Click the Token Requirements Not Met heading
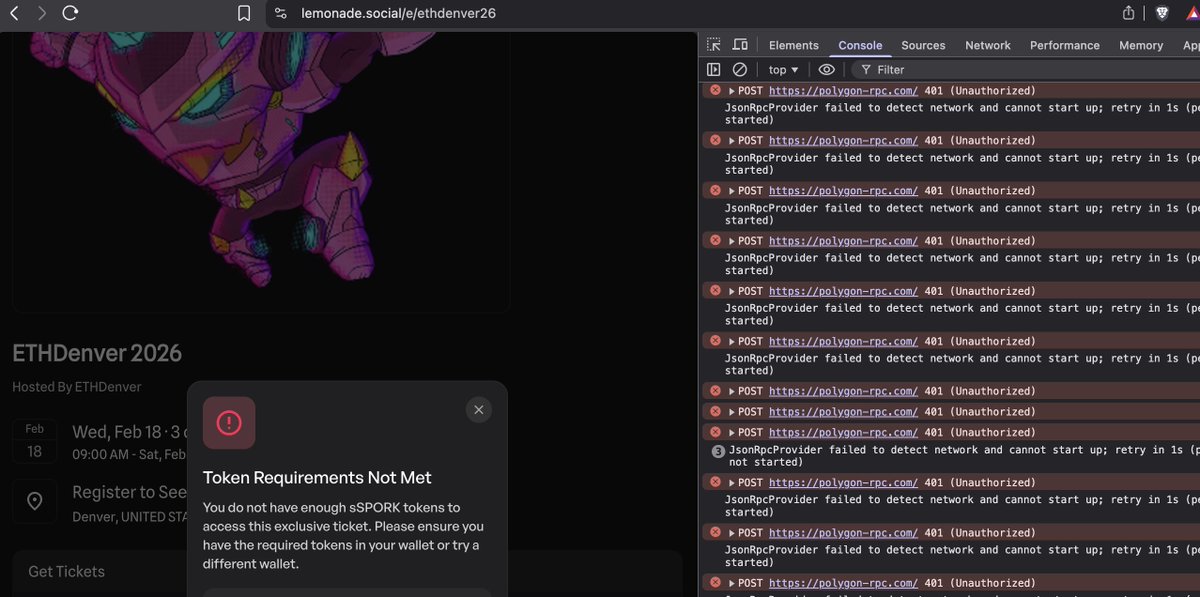 317,478
